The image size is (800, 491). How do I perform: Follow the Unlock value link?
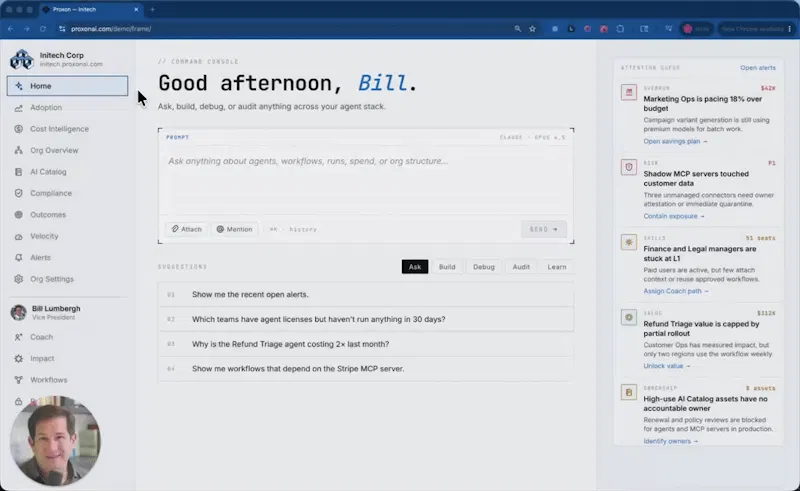(x=667, y=366)
